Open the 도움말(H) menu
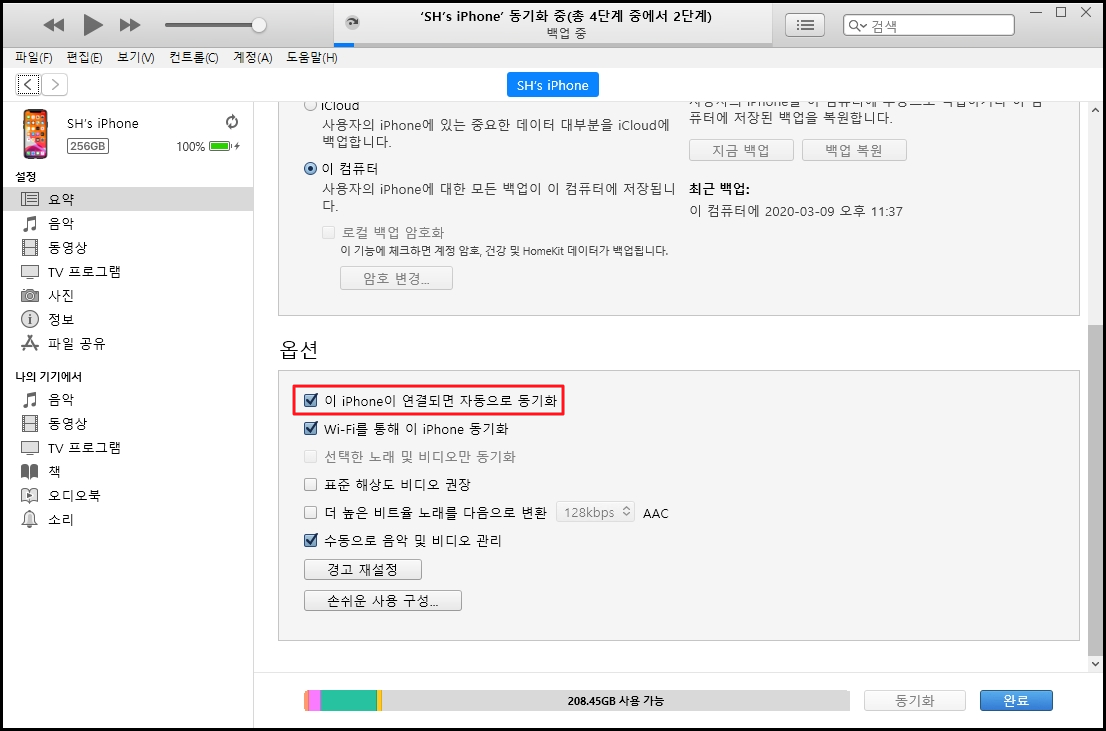The width and height of the screenshot is (1106, 731). (x=312, y=58)
